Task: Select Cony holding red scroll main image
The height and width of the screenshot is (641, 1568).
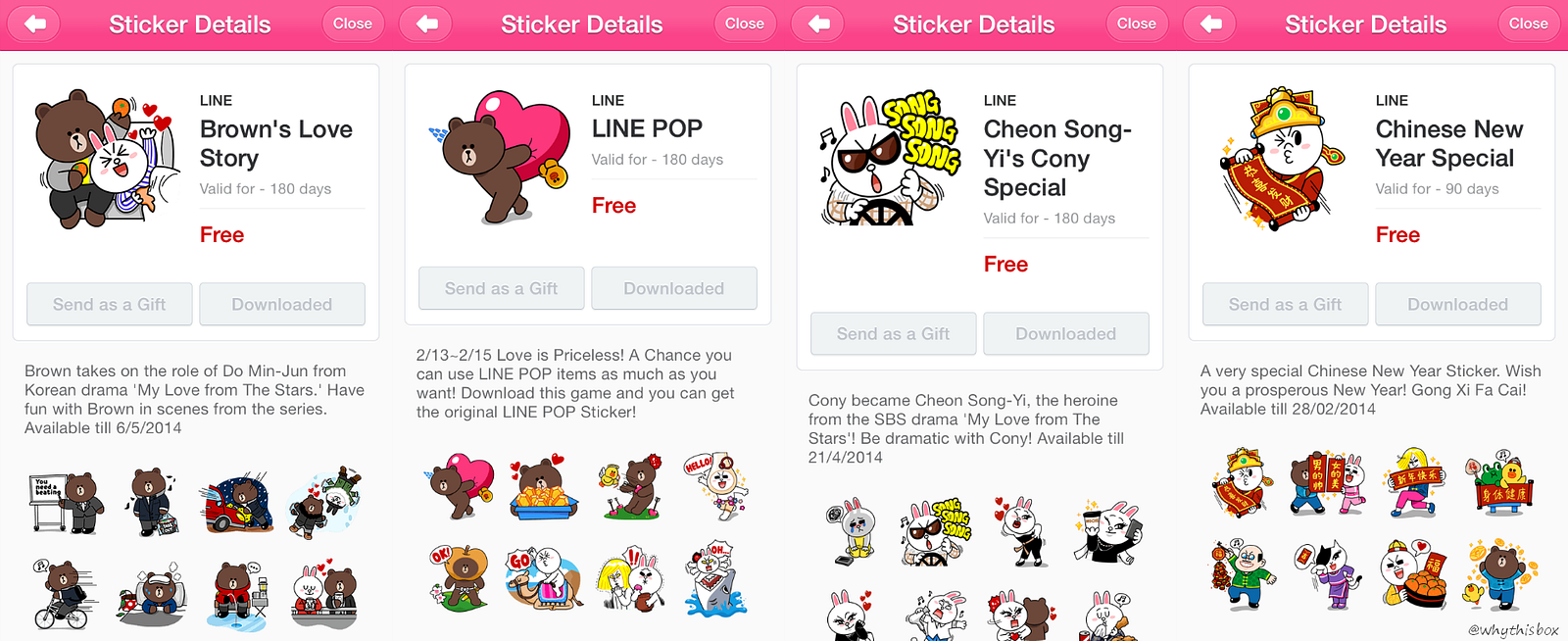Action: pyautogui.click(x=1283, y=157)
